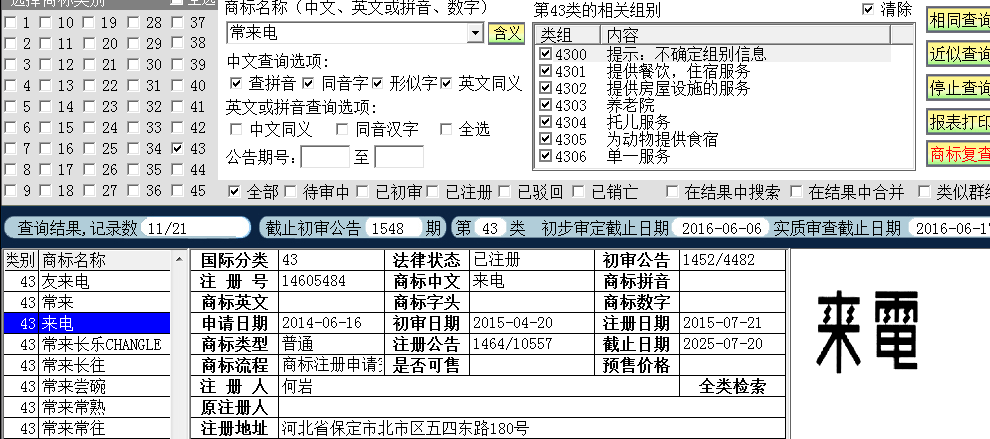Screen dimensions: 990x439
Task: Open the 商标名称 dropdown arrow
Action: 476,33
